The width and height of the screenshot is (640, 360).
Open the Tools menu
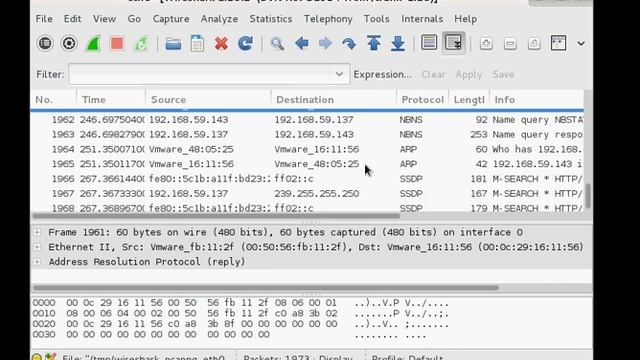point(376,19)
